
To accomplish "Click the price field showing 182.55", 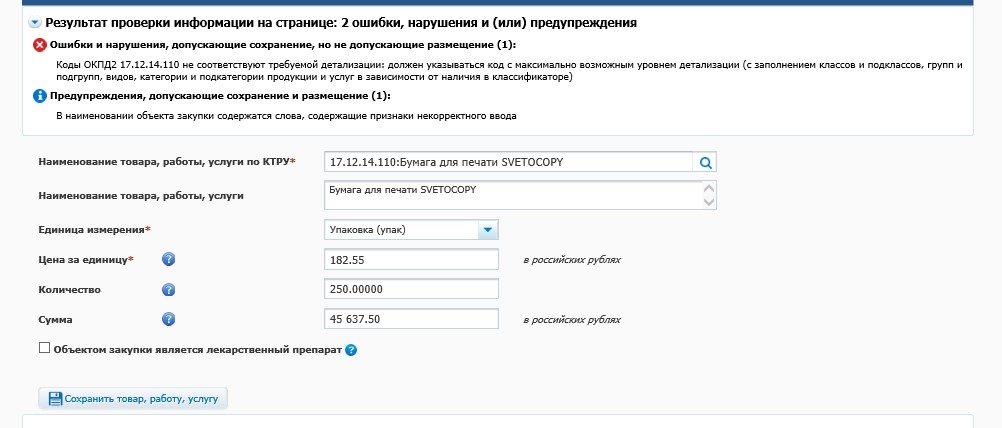I will (411, 260).
